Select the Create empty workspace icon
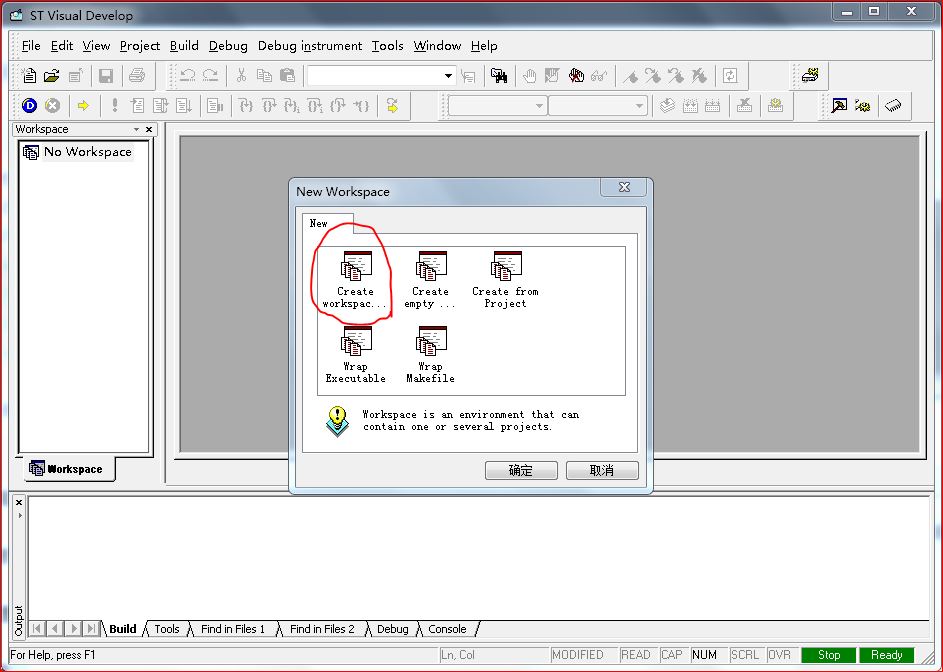This screenshot has width=943, height=672. tap(431, 280)
